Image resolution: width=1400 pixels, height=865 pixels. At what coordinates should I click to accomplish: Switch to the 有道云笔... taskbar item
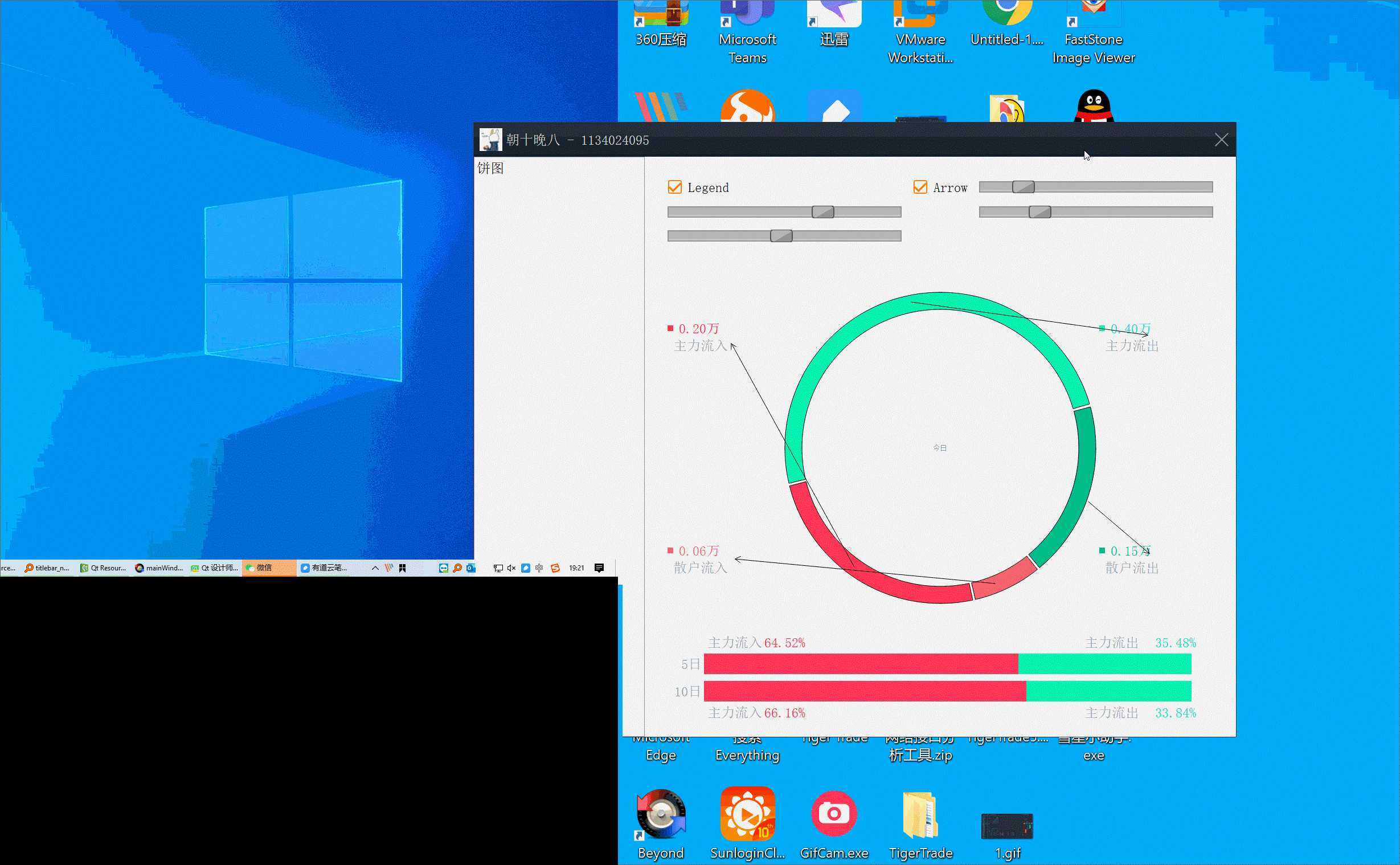click(324, 568)
